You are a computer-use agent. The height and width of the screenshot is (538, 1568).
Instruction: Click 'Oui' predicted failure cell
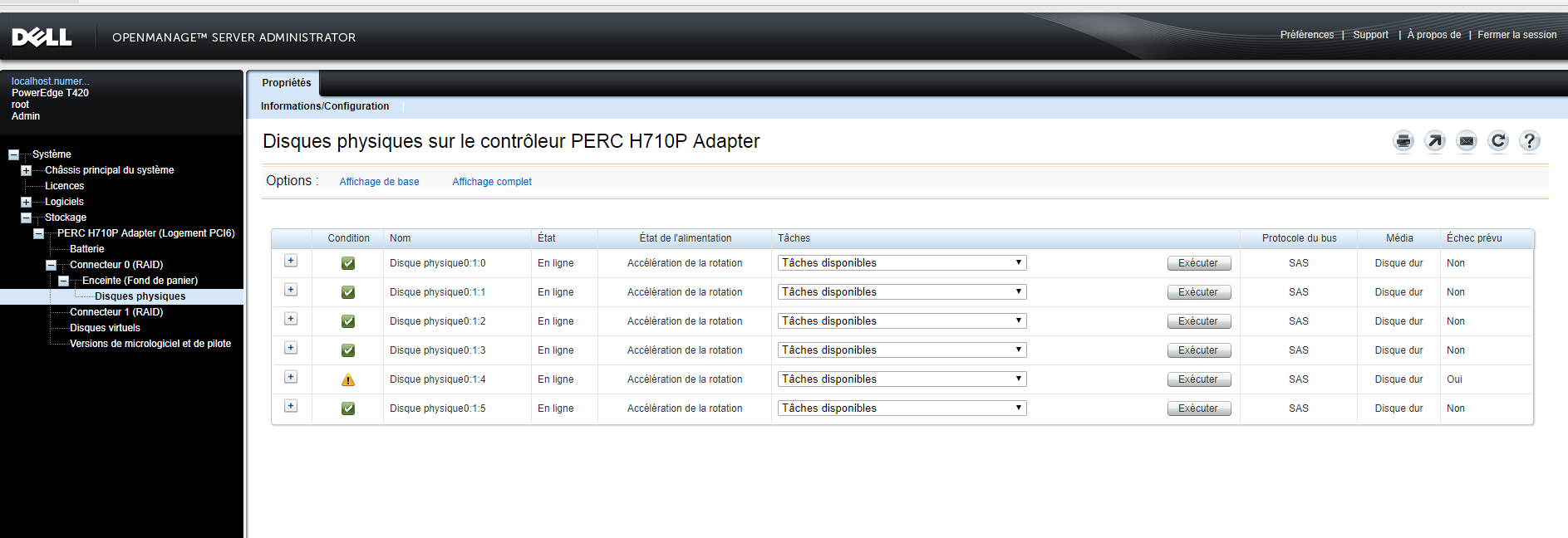(1454, 379)
